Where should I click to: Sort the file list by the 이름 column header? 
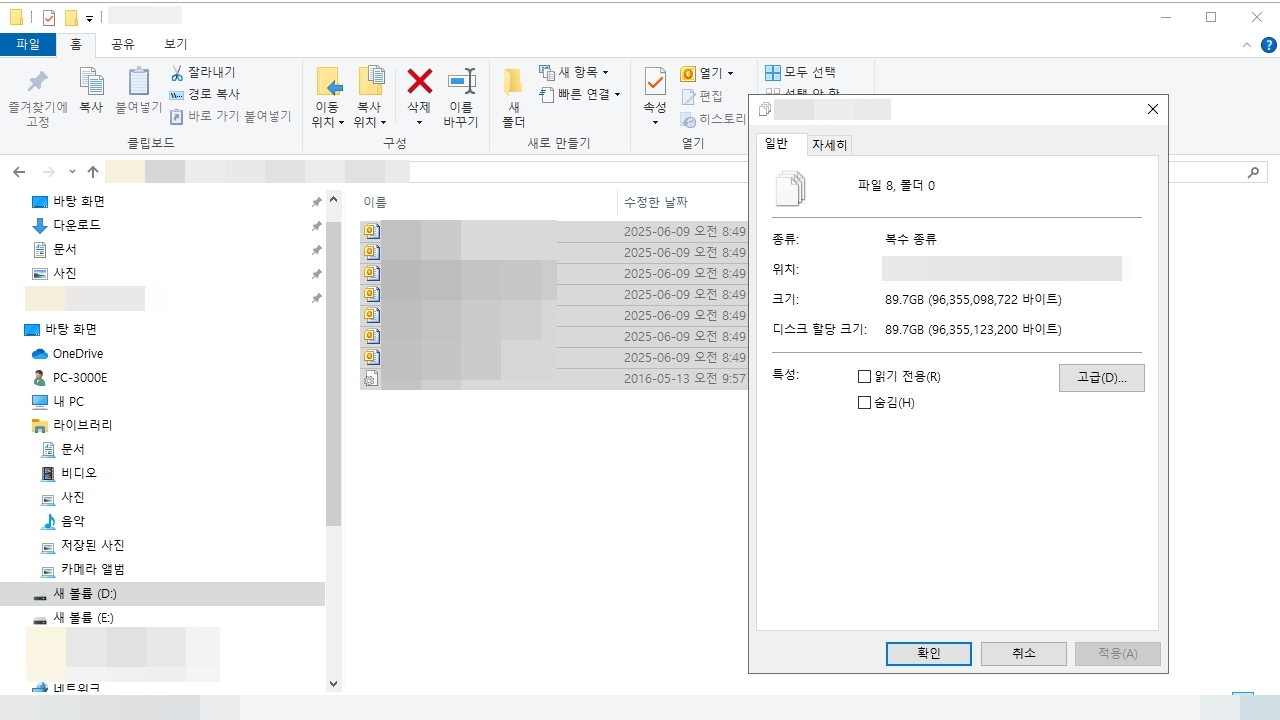coord(488,202)
